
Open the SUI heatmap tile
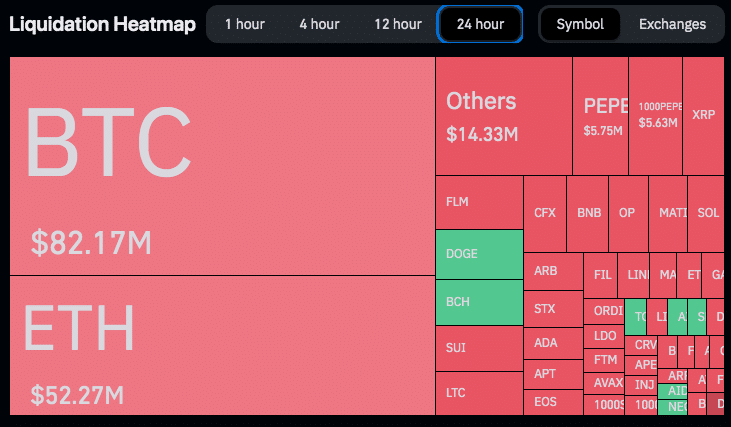point(479,348)
